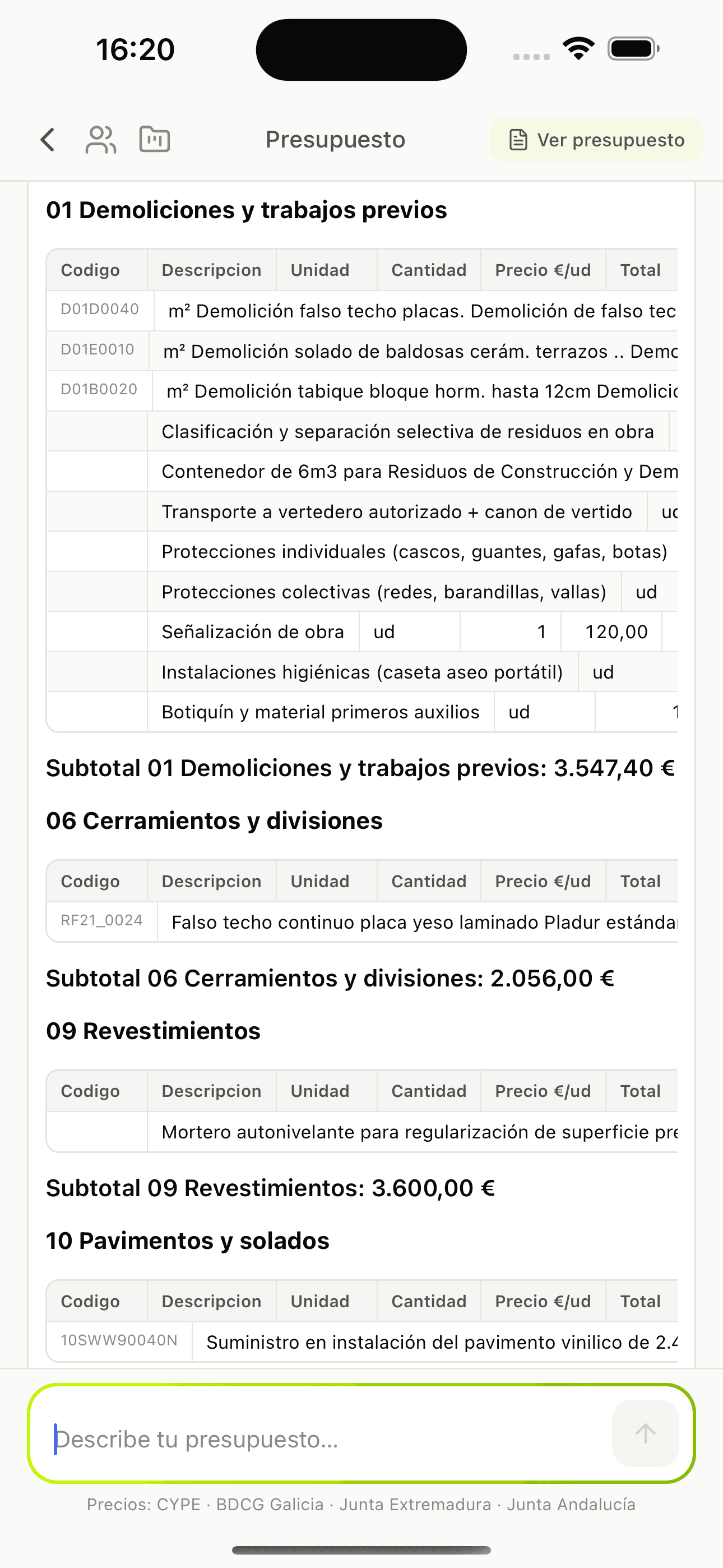Tap the Ver presupuesto button
The width and height of the screenshot is (723, 1568).
(596, 140)
